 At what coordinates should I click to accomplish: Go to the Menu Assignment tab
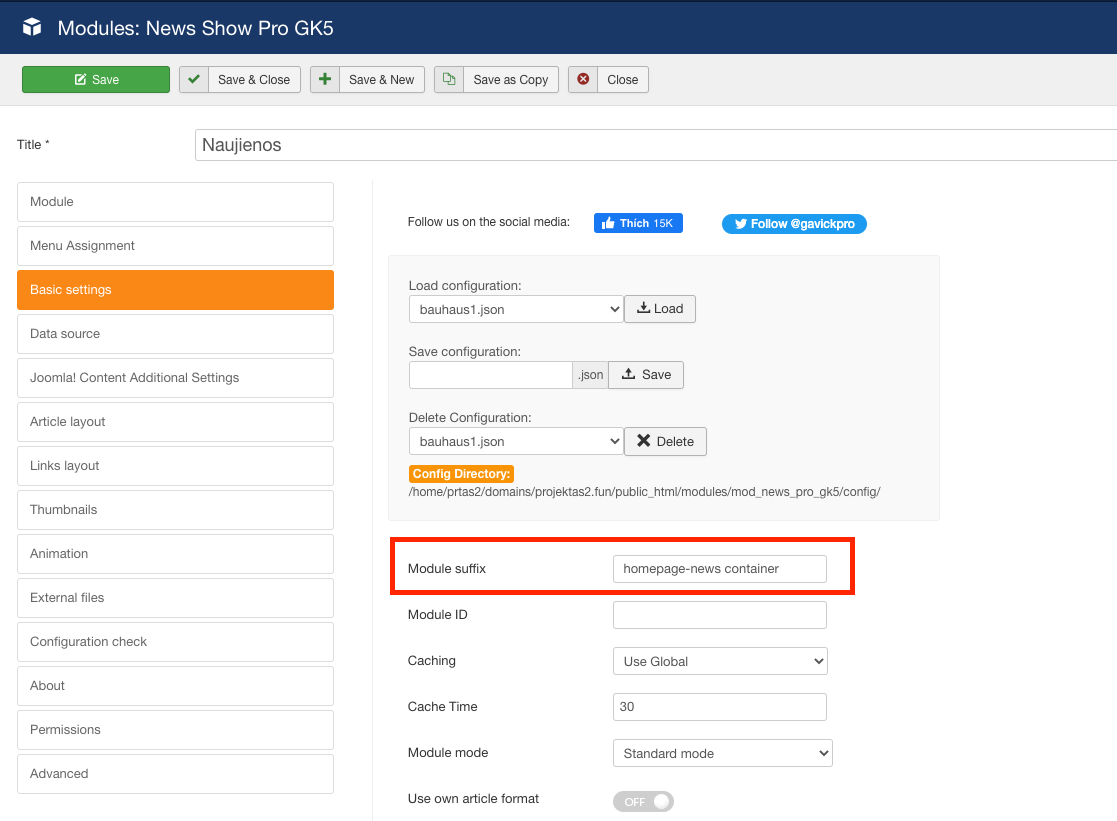coord(175,246)
